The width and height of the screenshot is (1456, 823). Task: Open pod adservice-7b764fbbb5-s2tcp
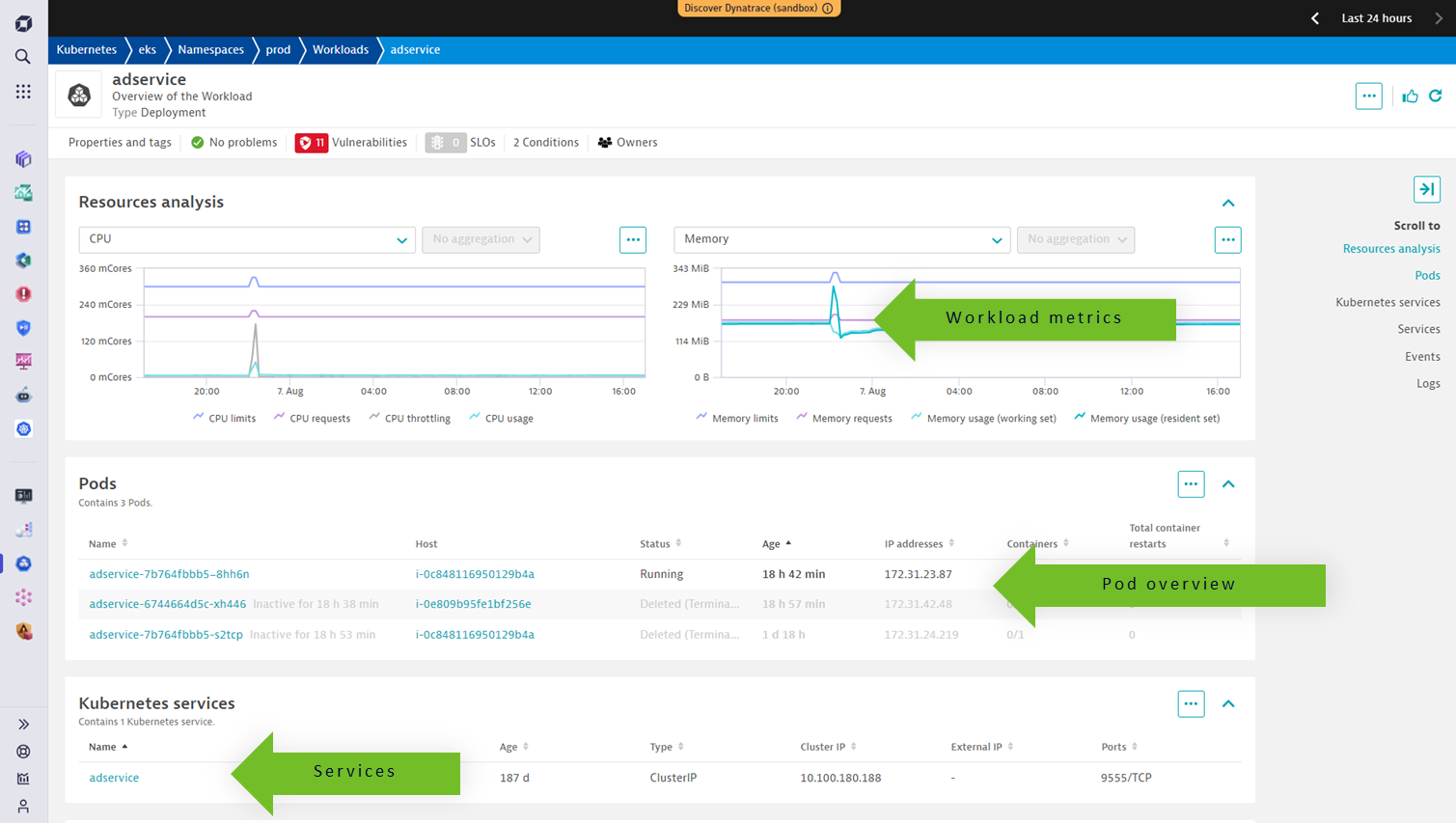pos(166,635)
